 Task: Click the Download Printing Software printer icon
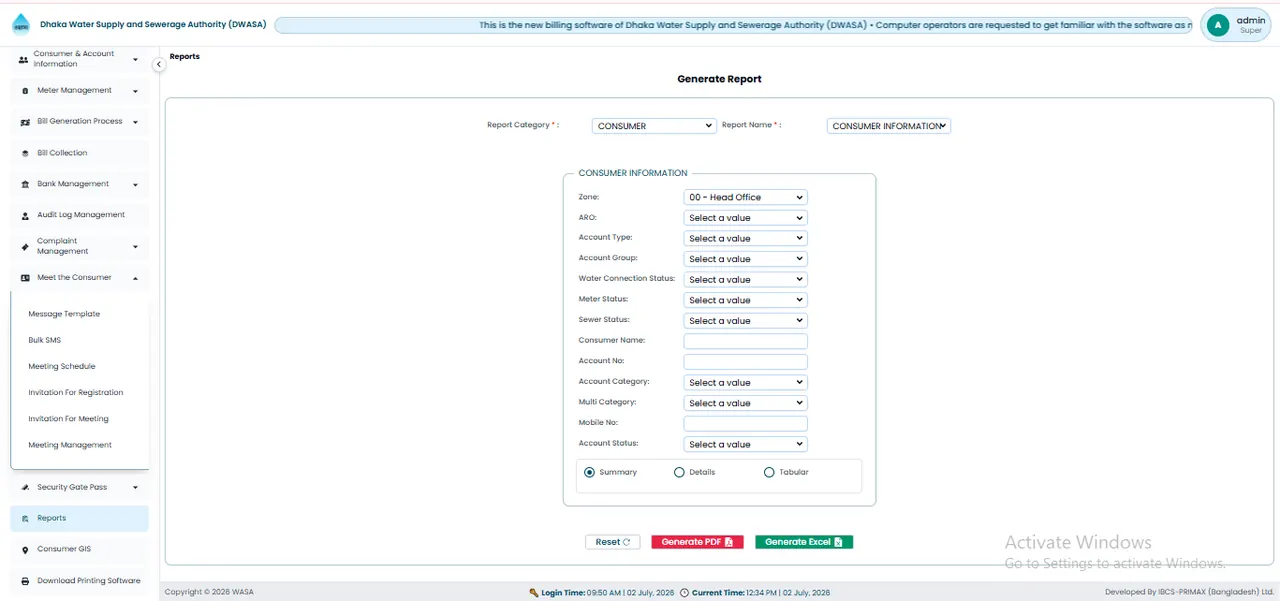tap(25, 581)
